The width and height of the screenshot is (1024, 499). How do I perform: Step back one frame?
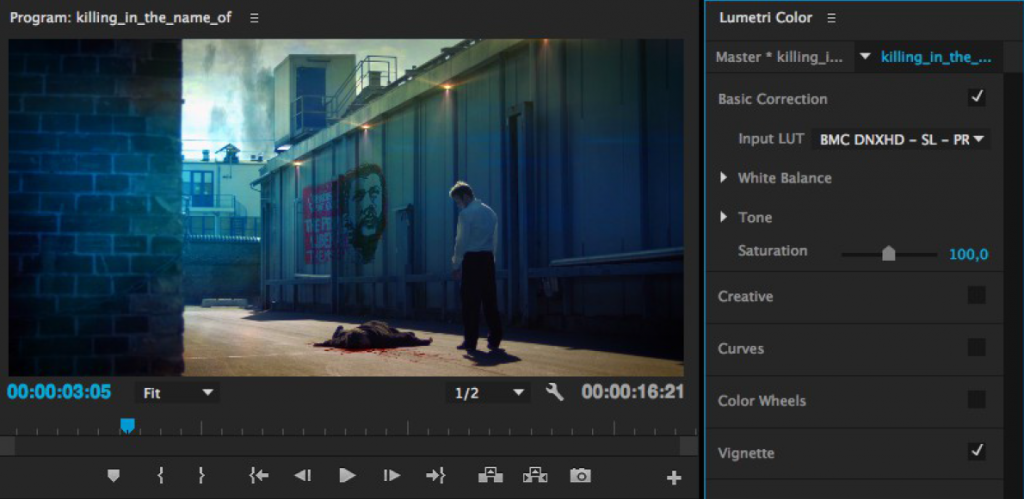pyautogui.click(x=302, y=475)
